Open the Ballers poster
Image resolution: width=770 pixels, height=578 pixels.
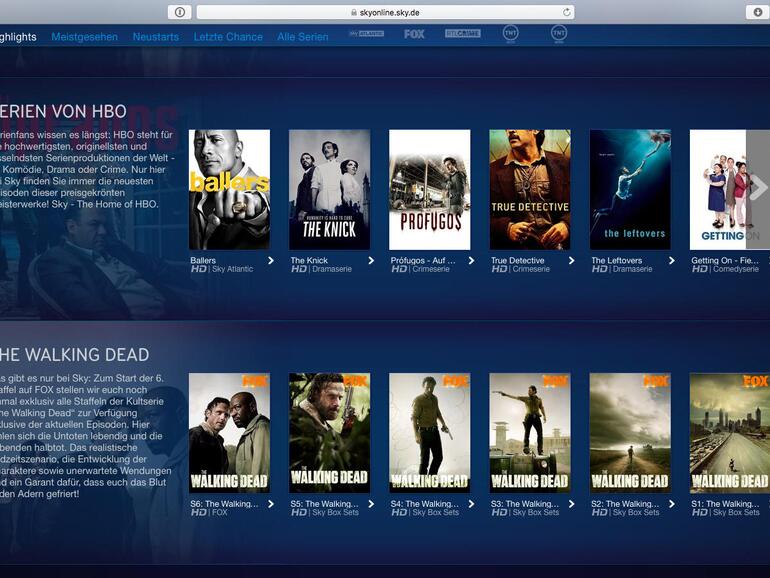(229, 190)
